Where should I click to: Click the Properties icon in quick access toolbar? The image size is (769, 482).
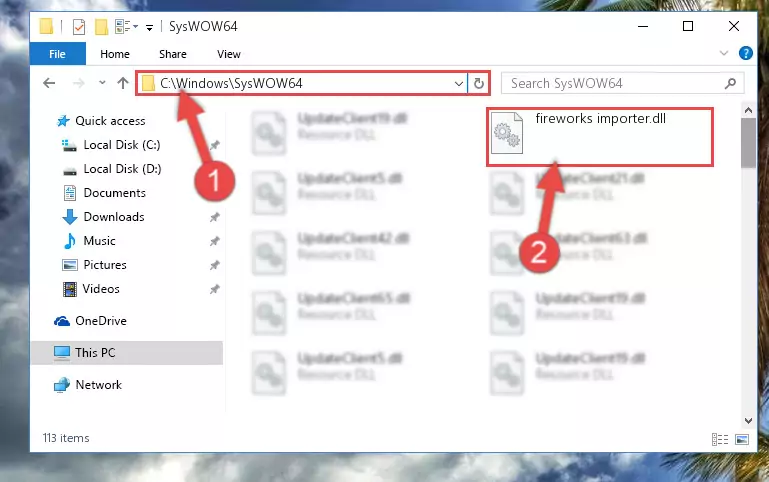click(78, 26)
